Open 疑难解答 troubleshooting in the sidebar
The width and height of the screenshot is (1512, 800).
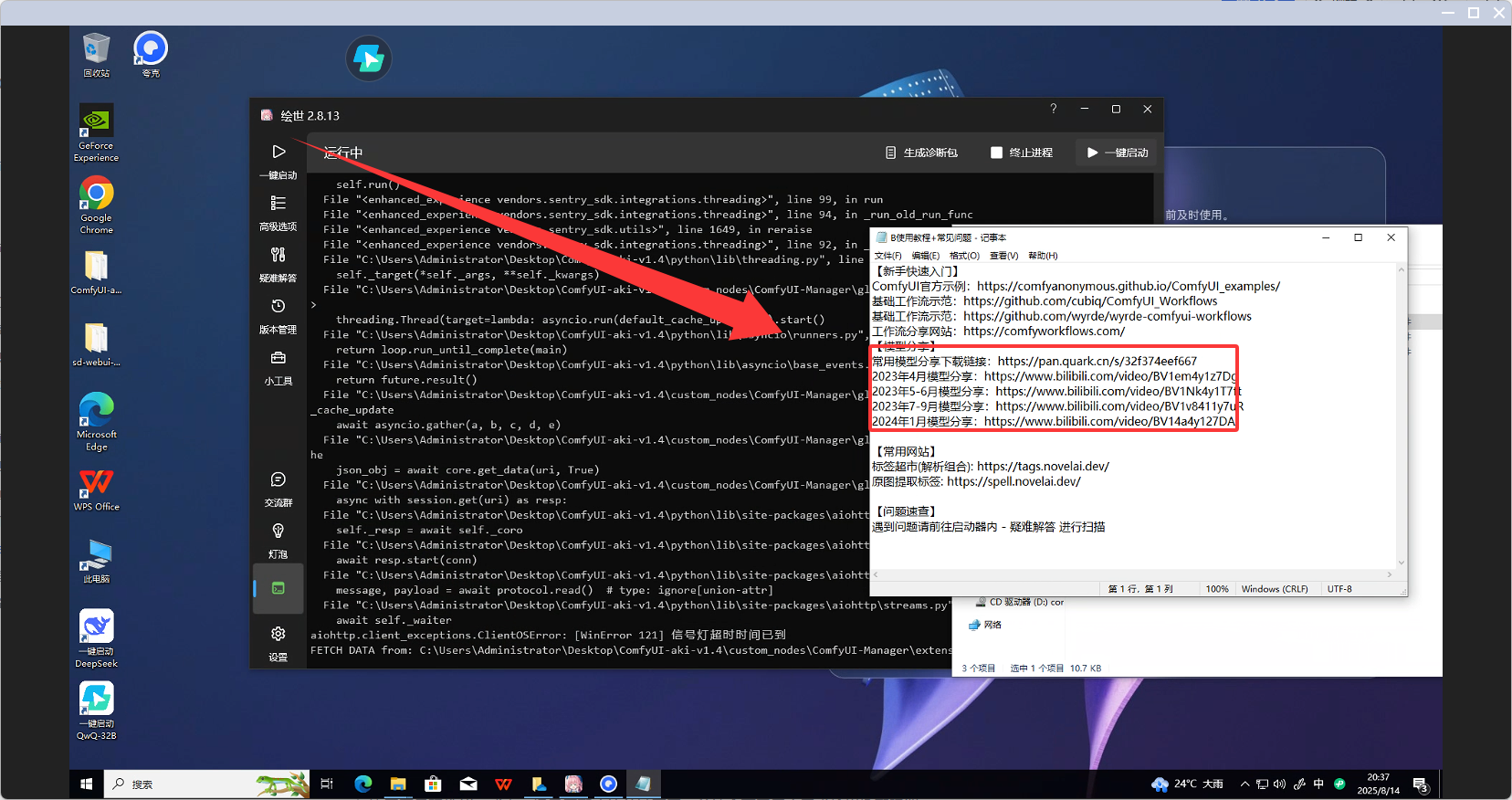click(x=278, y=264)
